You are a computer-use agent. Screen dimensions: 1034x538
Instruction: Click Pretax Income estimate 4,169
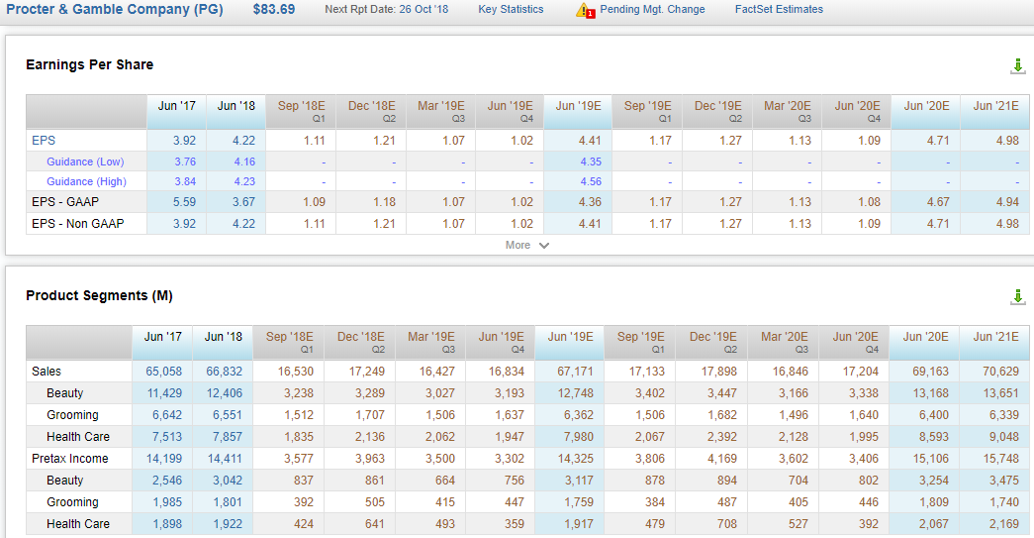click(x=722, y=458)
